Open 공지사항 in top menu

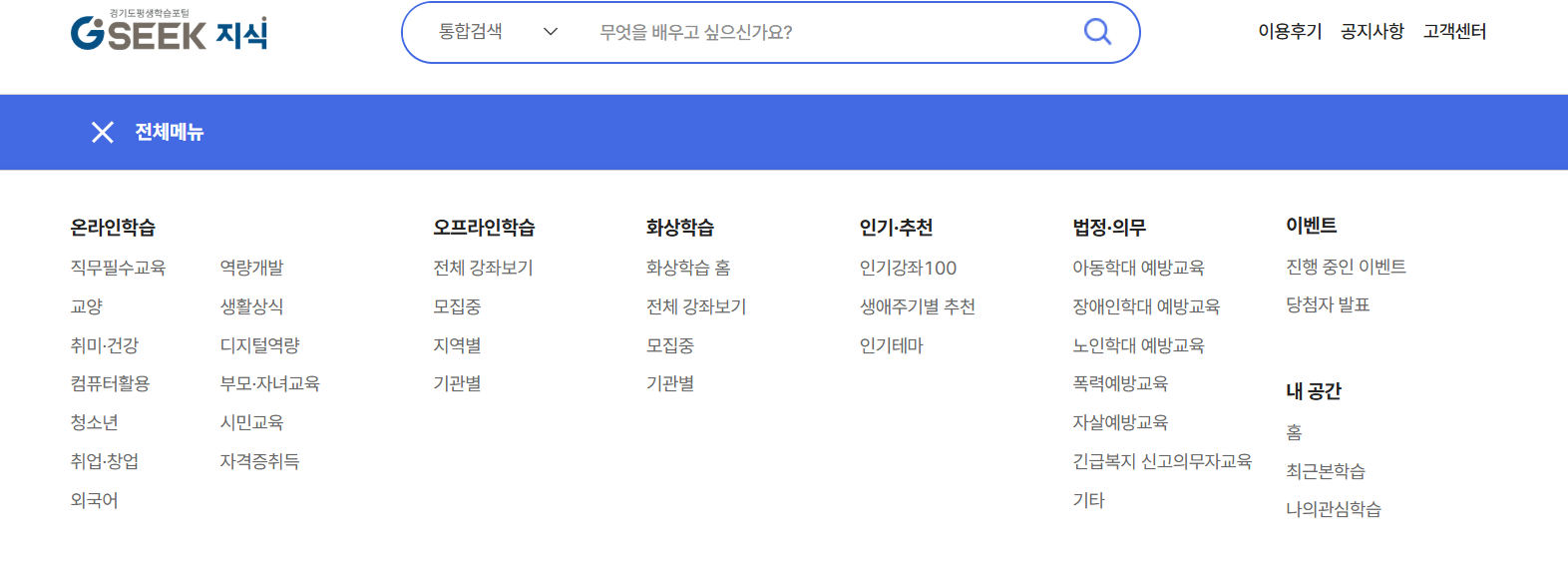(x=1372, y=32)
